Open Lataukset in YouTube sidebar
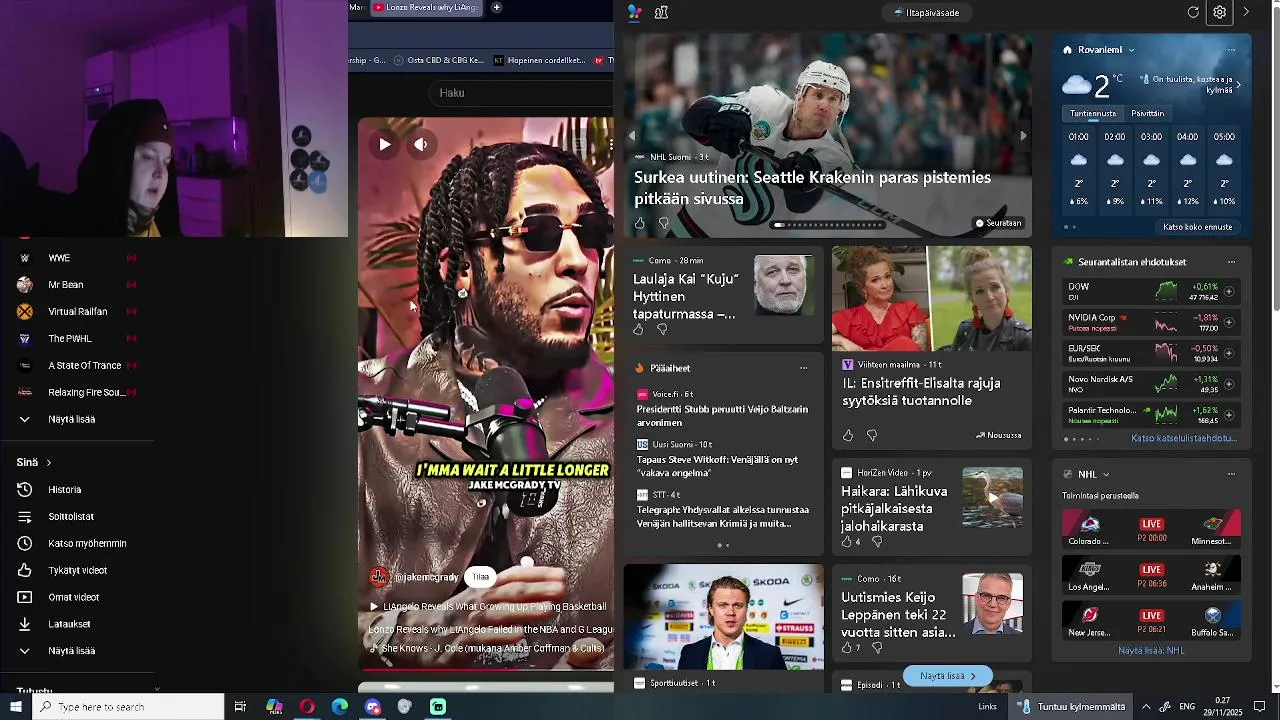This screenshot has height=720, width=1280. [69, 624]
